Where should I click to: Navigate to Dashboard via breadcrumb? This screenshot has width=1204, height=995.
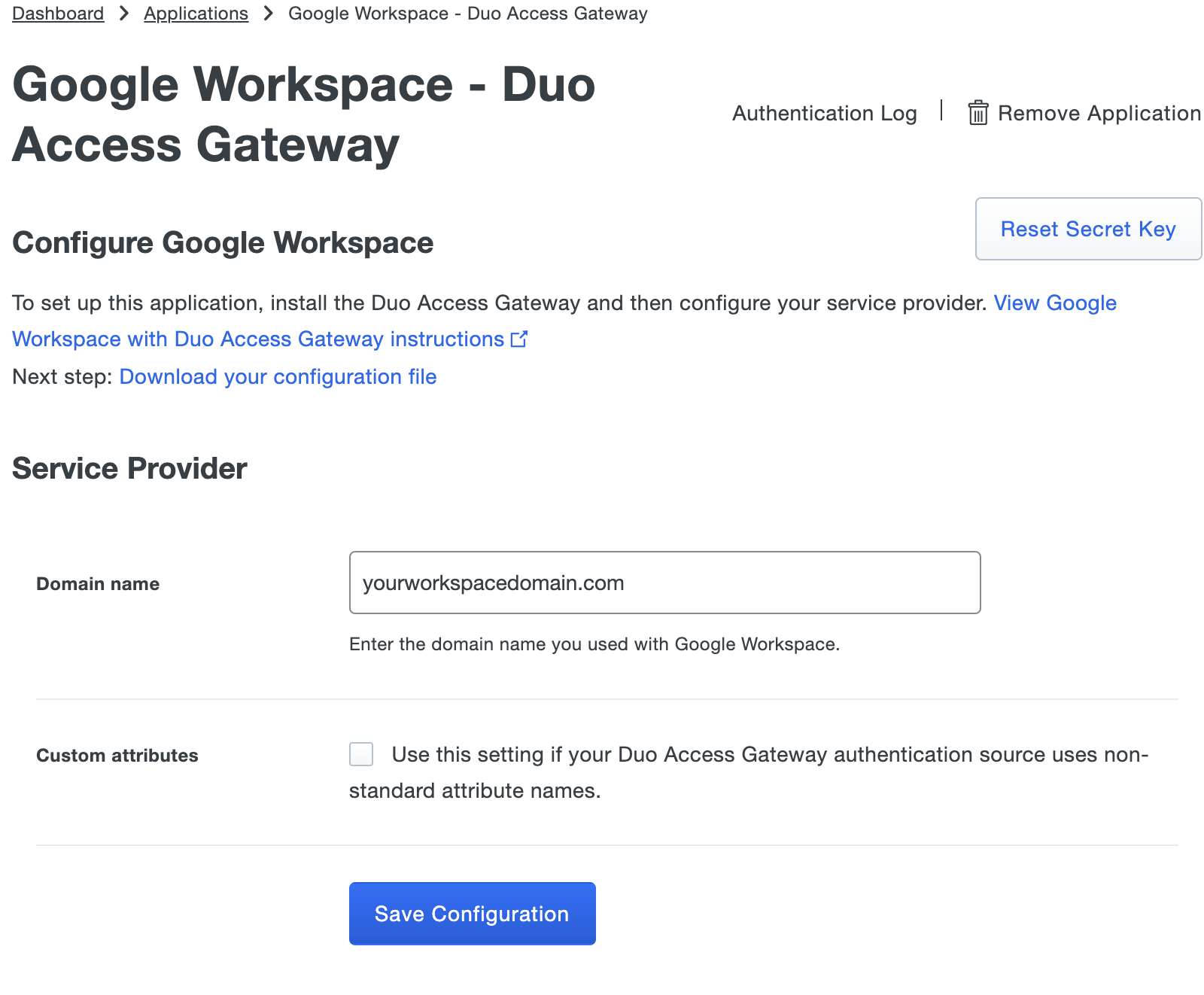[x=57, y=13]
